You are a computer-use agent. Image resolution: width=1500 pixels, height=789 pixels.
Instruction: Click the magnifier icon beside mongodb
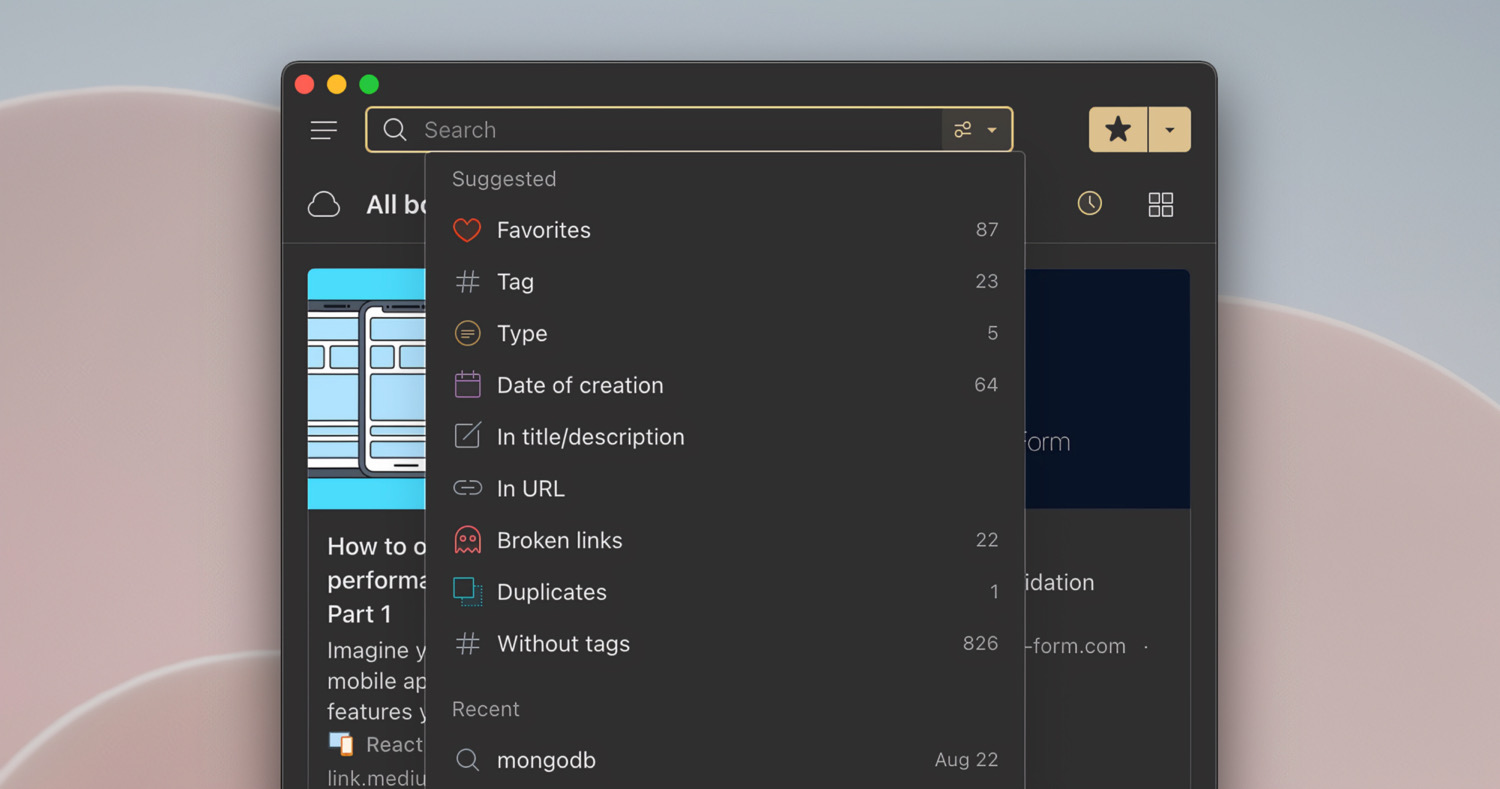(467, 760)
